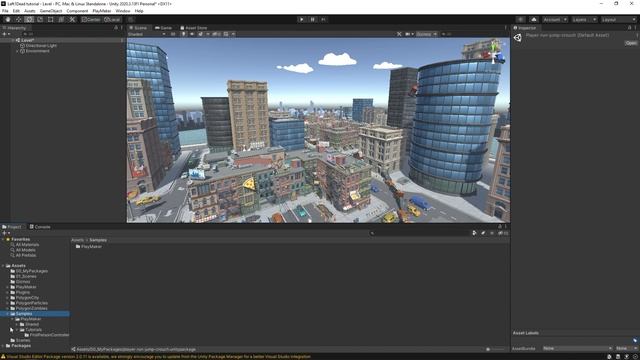Open the Window menu
The height and width of the screenshot is (360, 640).
click(123, 11)
